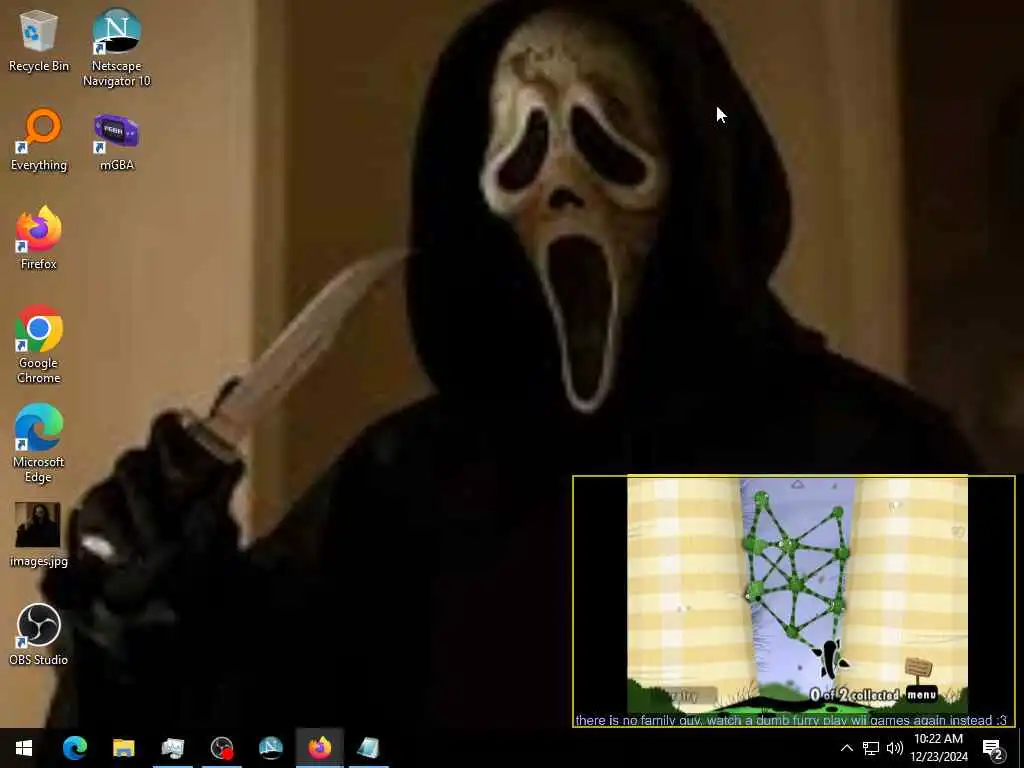Show hidden system tray icons
Viewport: 1024px width, 768px height.
846,748
